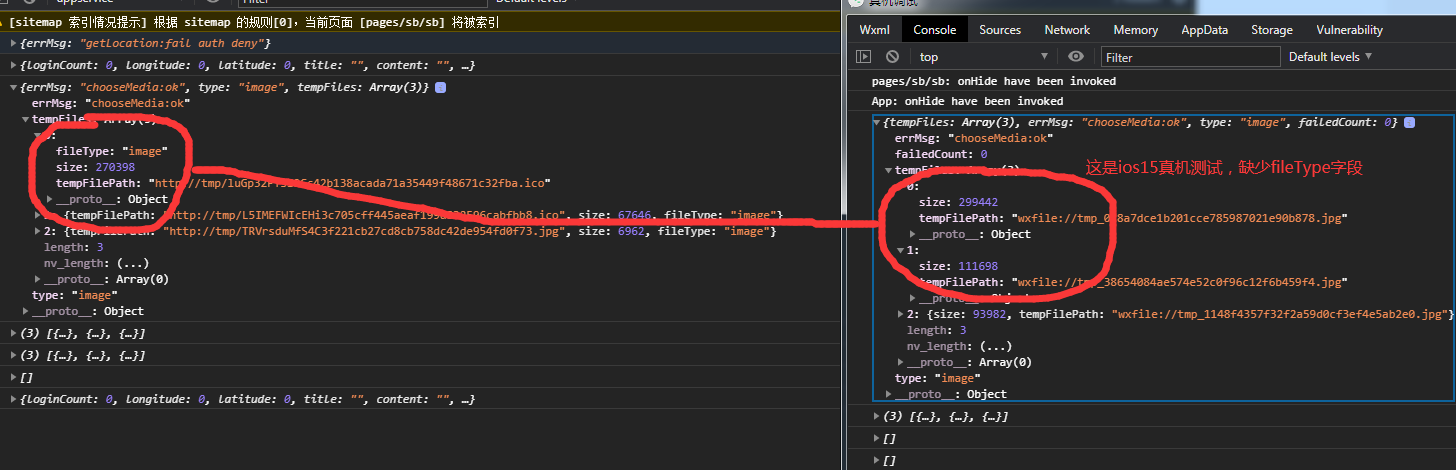
Task: Open the Storage tab
Action: (x=1272, y=30)
